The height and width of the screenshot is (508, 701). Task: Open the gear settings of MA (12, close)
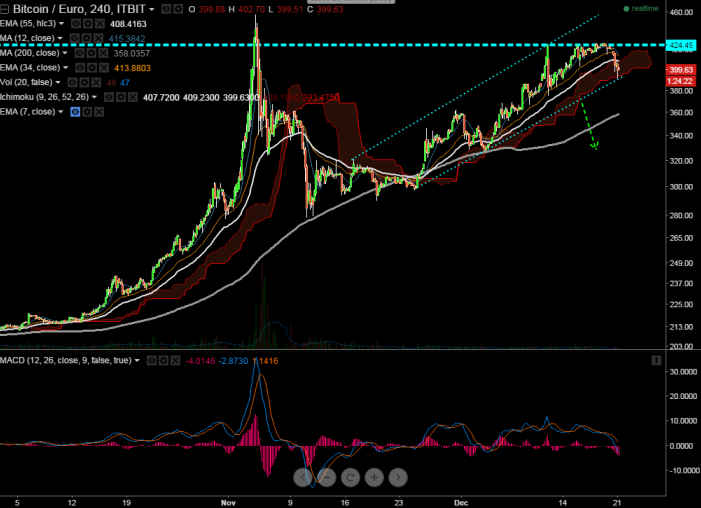click(x=86, y=38)
